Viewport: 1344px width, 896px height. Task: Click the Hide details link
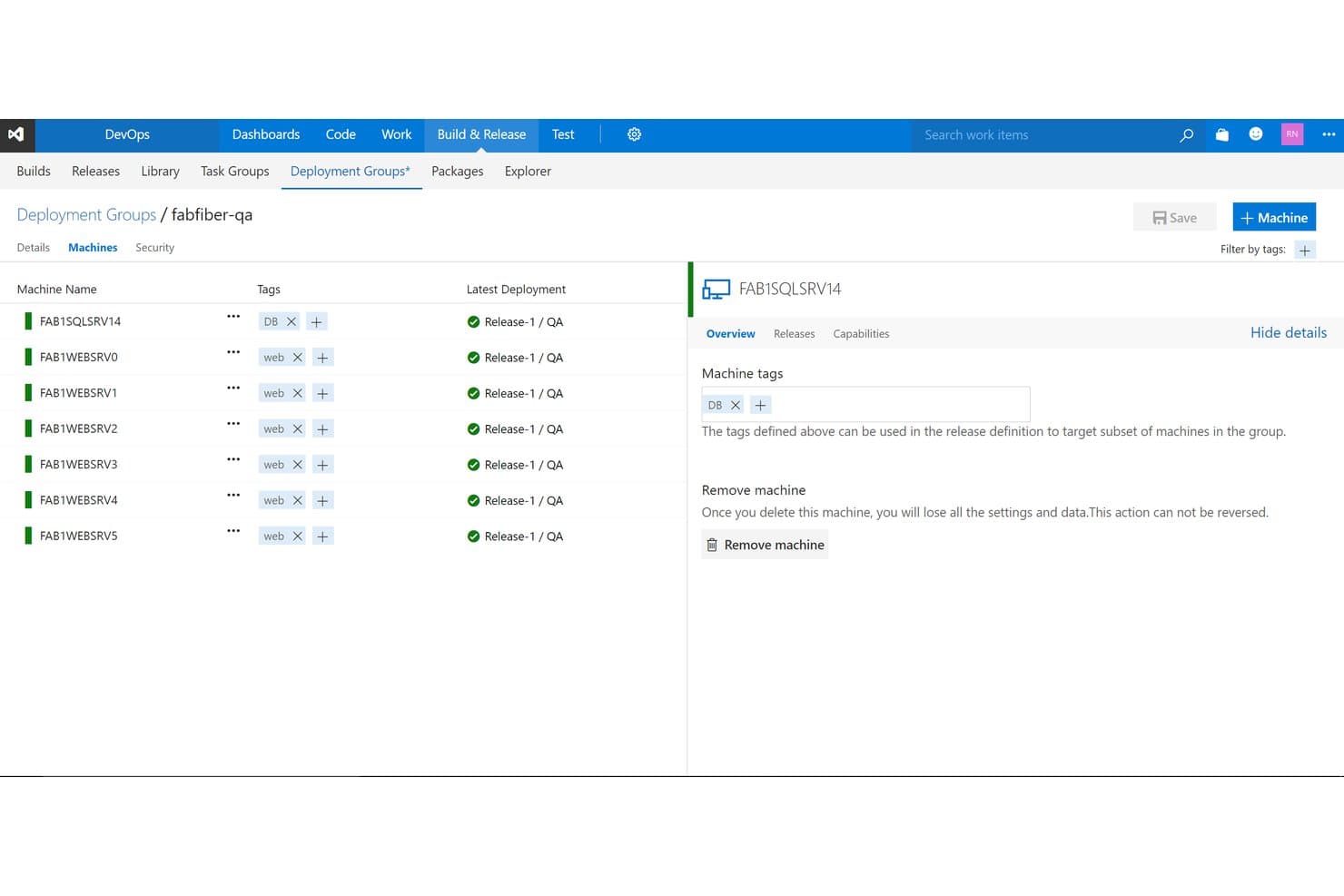coord(1289,332)
